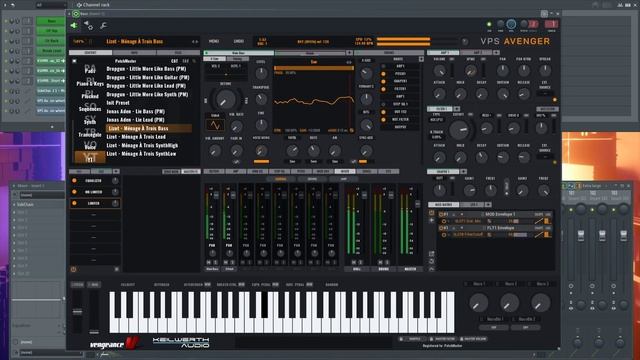Adjust the Macro 2 knob
The width and height of the screenshot is (640, 360).
509,303
